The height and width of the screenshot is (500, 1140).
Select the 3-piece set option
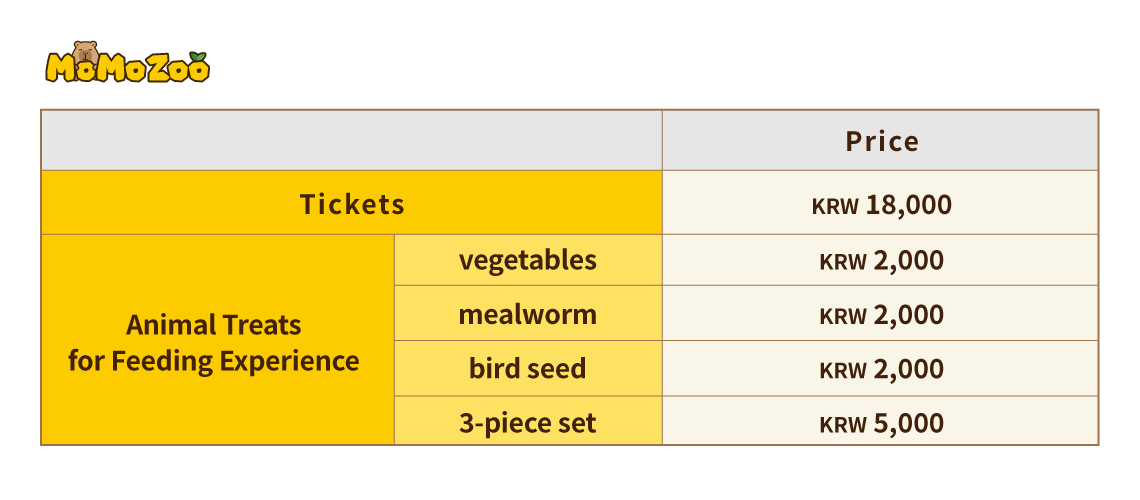click(x=528, y=422)
